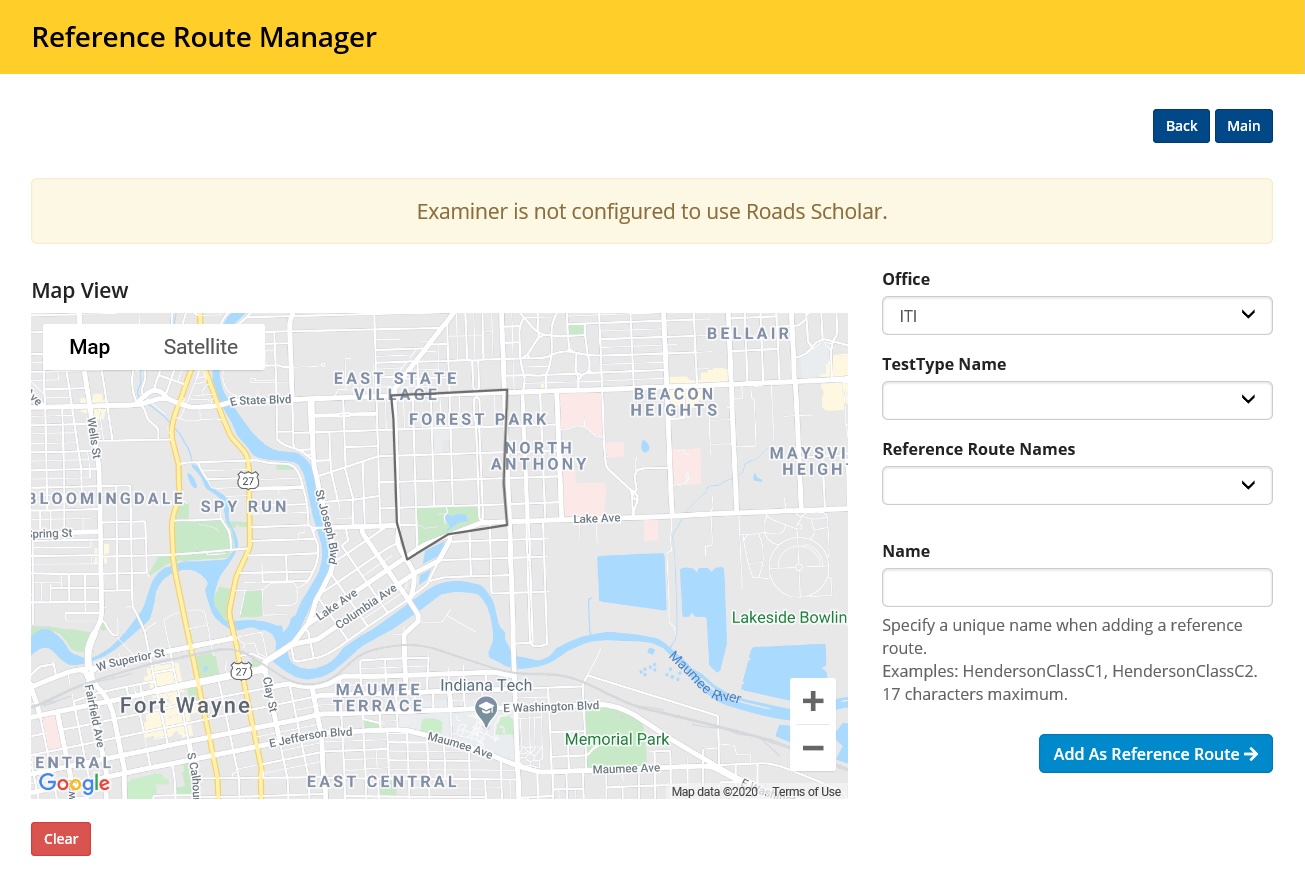Click the Fort Wayne city label
The height and width of the screenshot is (889, 1305).
(x=185, y=705)
